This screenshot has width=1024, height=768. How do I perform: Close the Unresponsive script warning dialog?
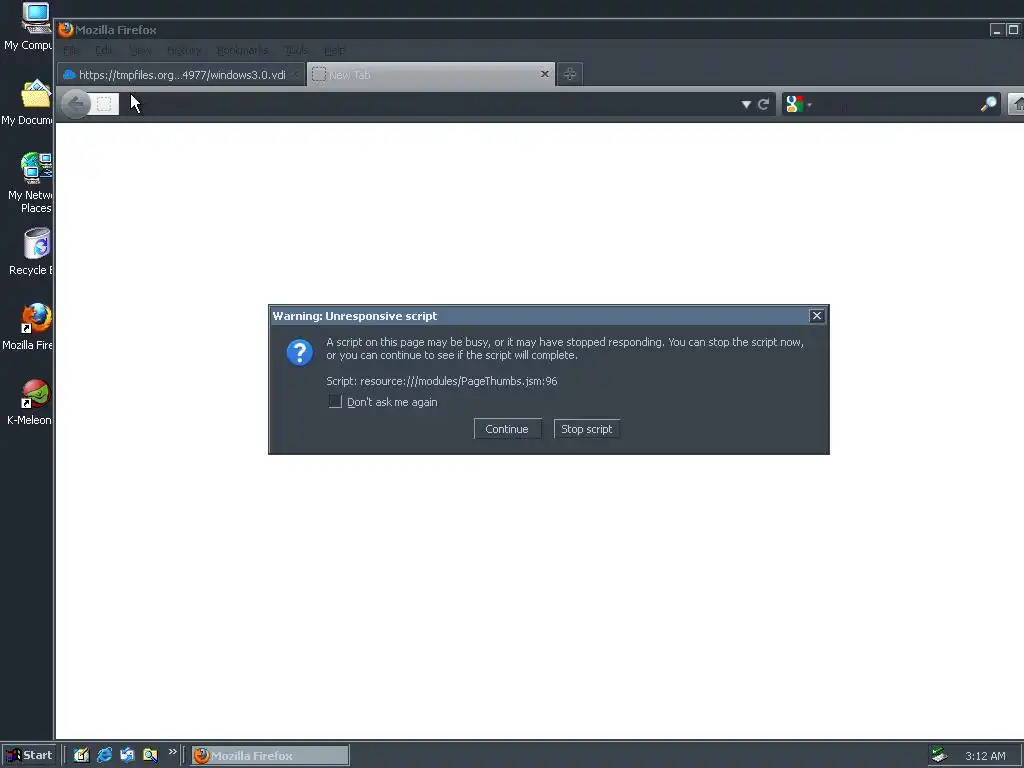click(x=816, y=315)
